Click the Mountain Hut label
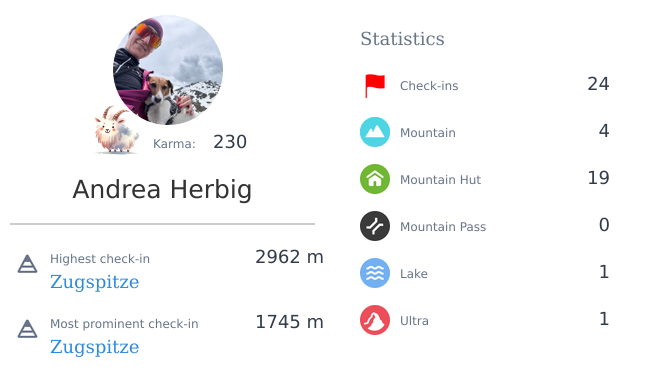 [x=440, y=180]
